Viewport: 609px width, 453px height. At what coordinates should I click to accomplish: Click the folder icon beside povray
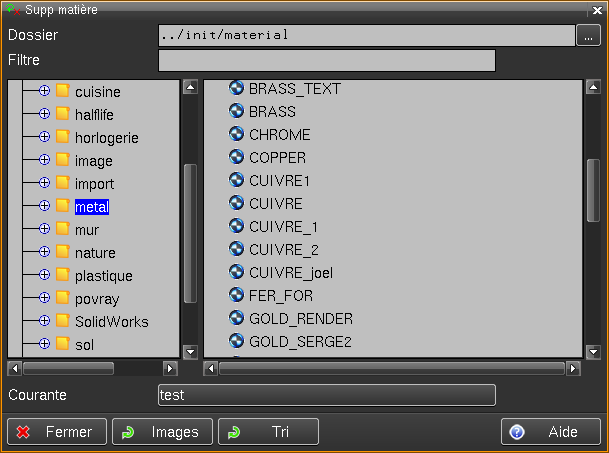click(62, 298)
